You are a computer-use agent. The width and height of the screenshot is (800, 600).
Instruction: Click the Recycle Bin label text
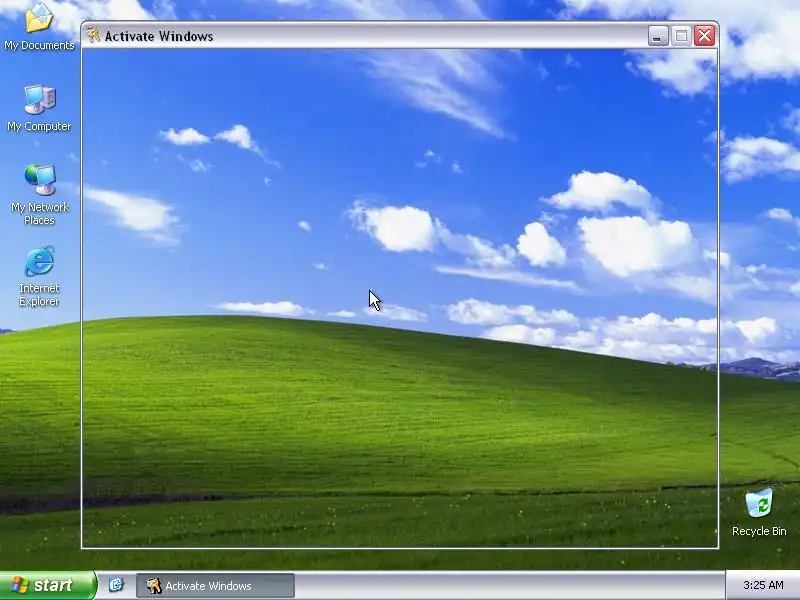[759, 531]
